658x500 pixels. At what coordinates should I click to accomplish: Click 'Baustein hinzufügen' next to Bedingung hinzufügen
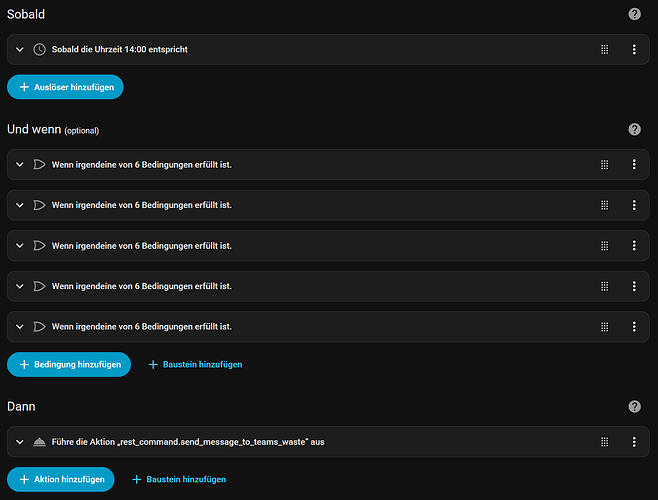tap(195, 364)
